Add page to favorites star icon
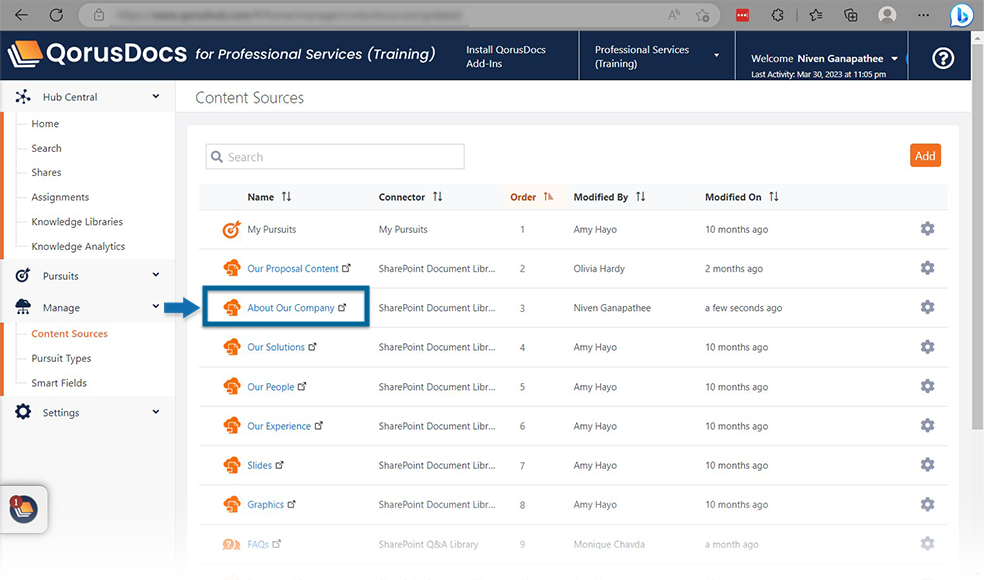 702,15
